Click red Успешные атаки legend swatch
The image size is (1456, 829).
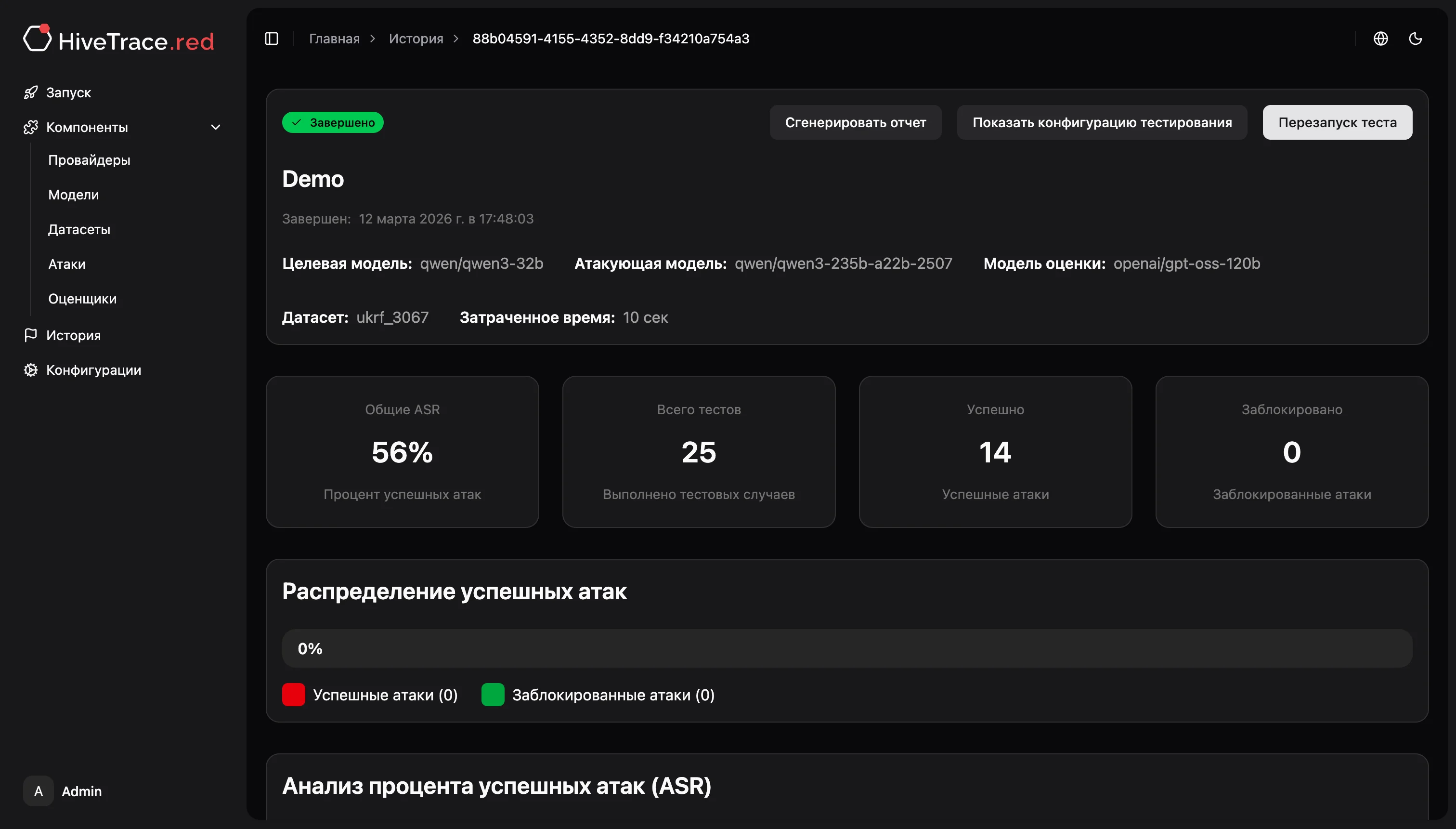click(x=294, y=695)
